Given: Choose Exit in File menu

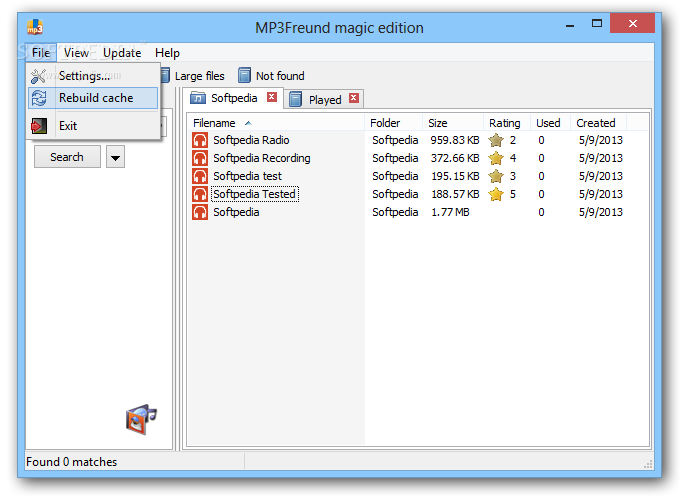Looking at the screenshot, I should (x=93, y=126).
